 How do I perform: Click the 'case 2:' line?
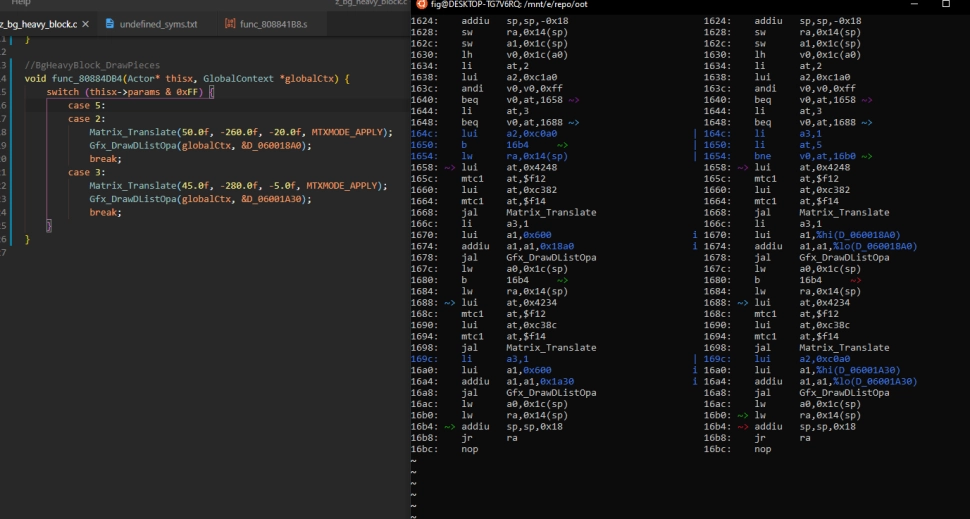pos(87,119)
